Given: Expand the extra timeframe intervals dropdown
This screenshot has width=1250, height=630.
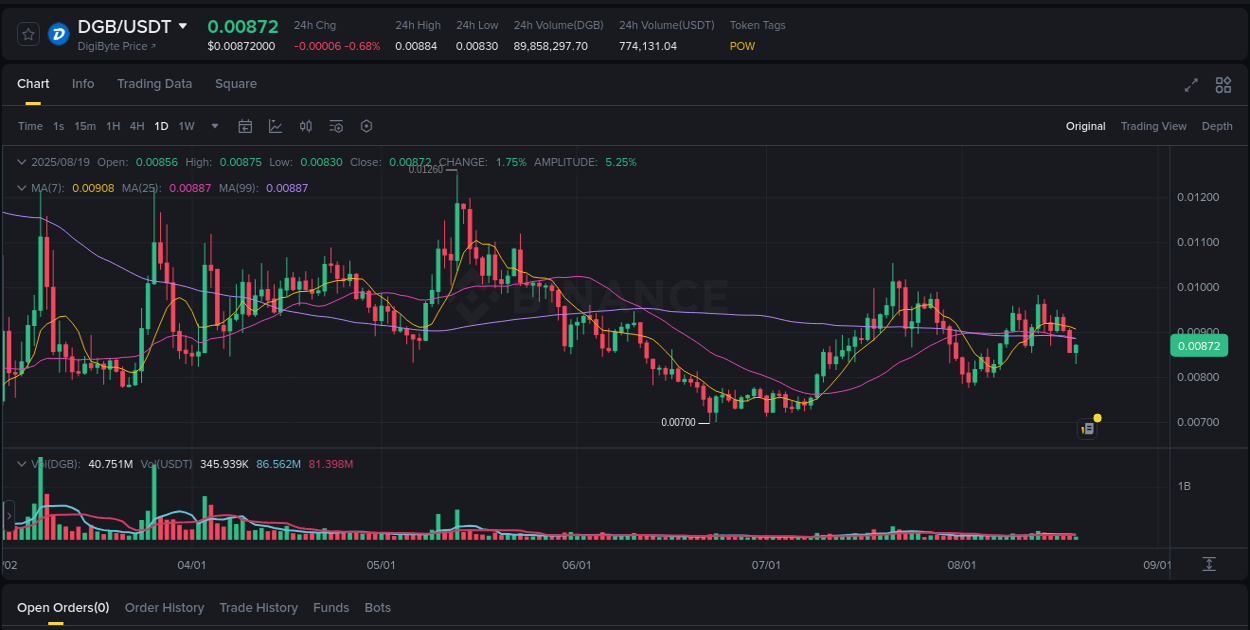Looking at the screenshot, I should [x=214, y=126].
